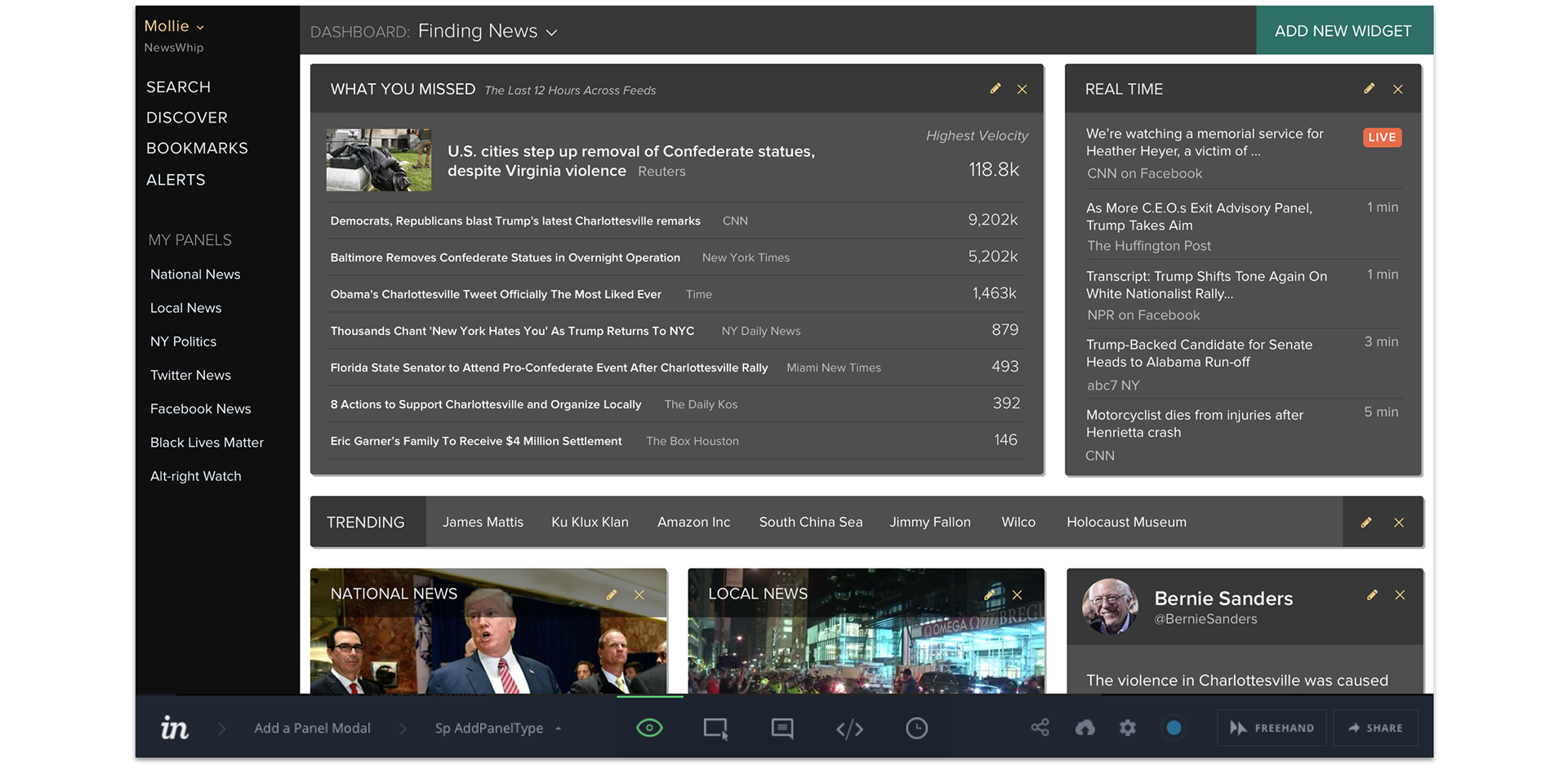Select Local News panel in sidebar

pyautogui.click(x=185, y=308)
